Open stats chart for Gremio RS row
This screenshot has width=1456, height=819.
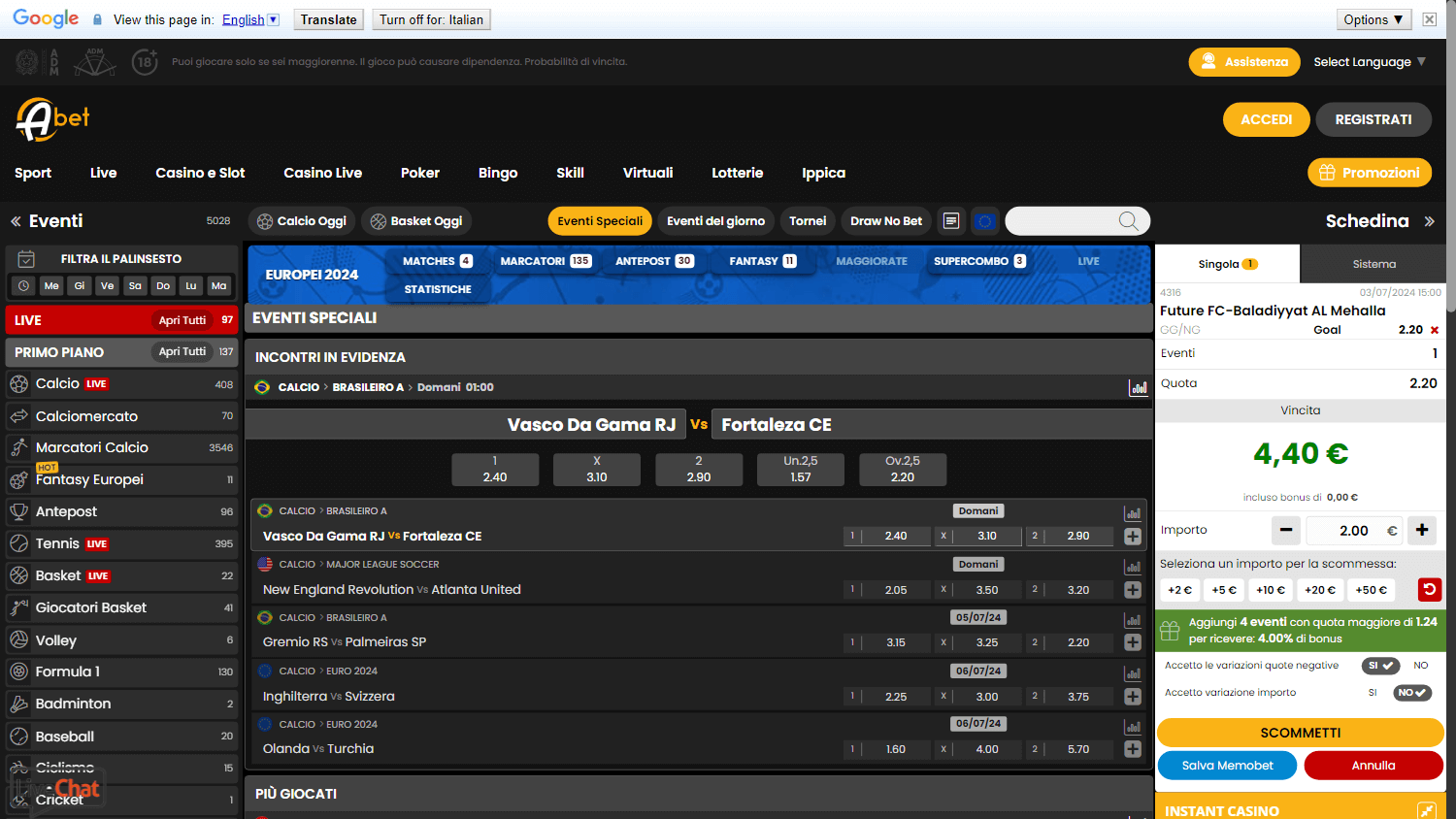click(1132, 620)
